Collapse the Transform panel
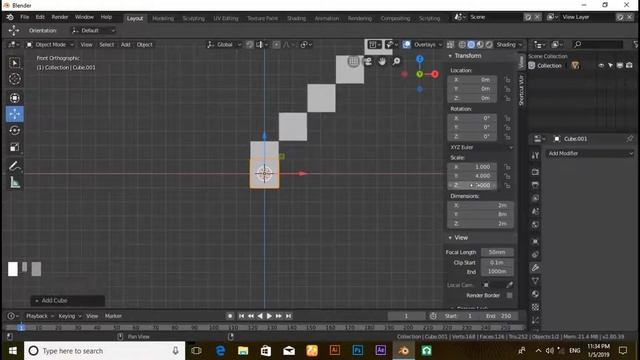 [x=466, y=56]
